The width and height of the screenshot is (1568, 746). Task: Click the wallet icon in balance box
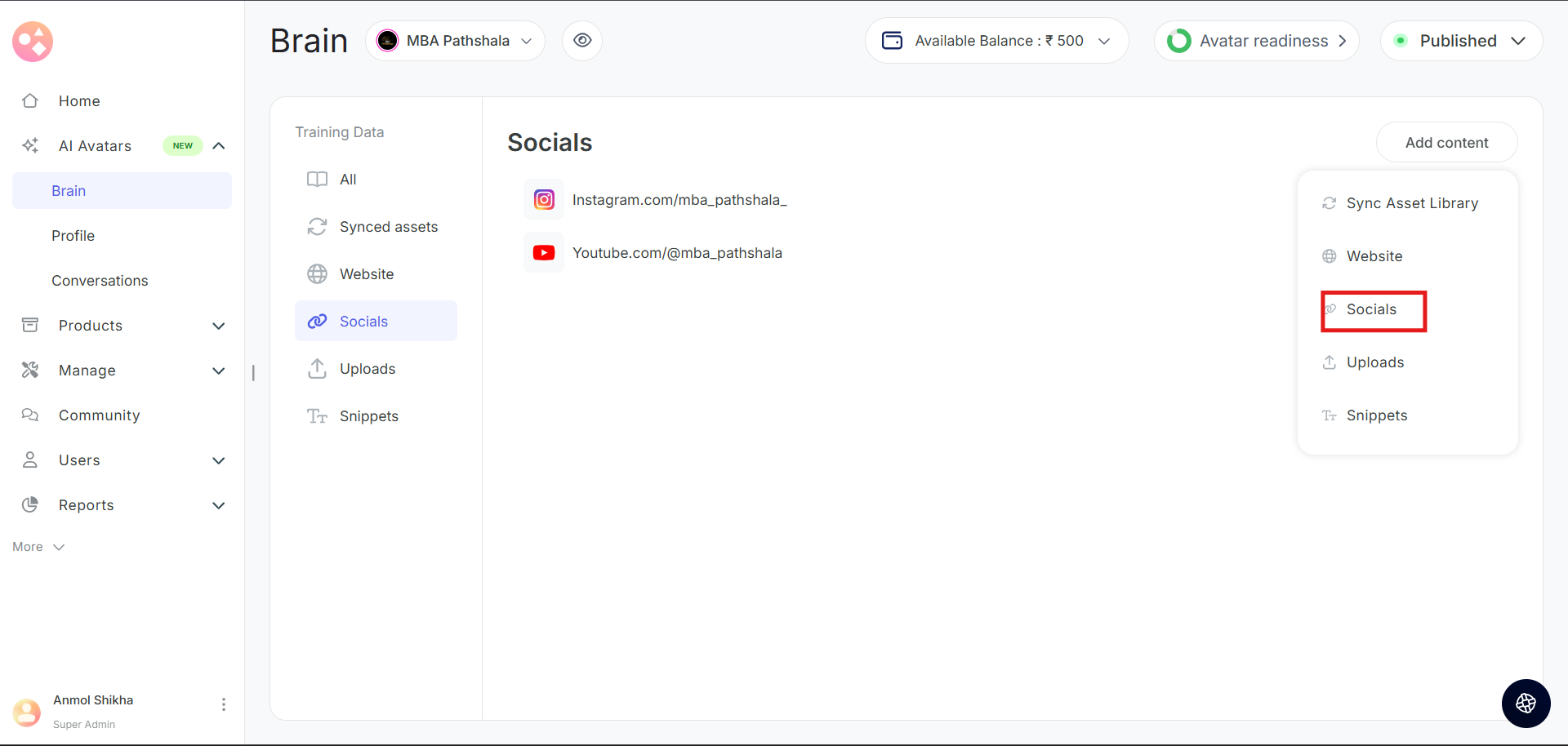click(x=893, y=41)
